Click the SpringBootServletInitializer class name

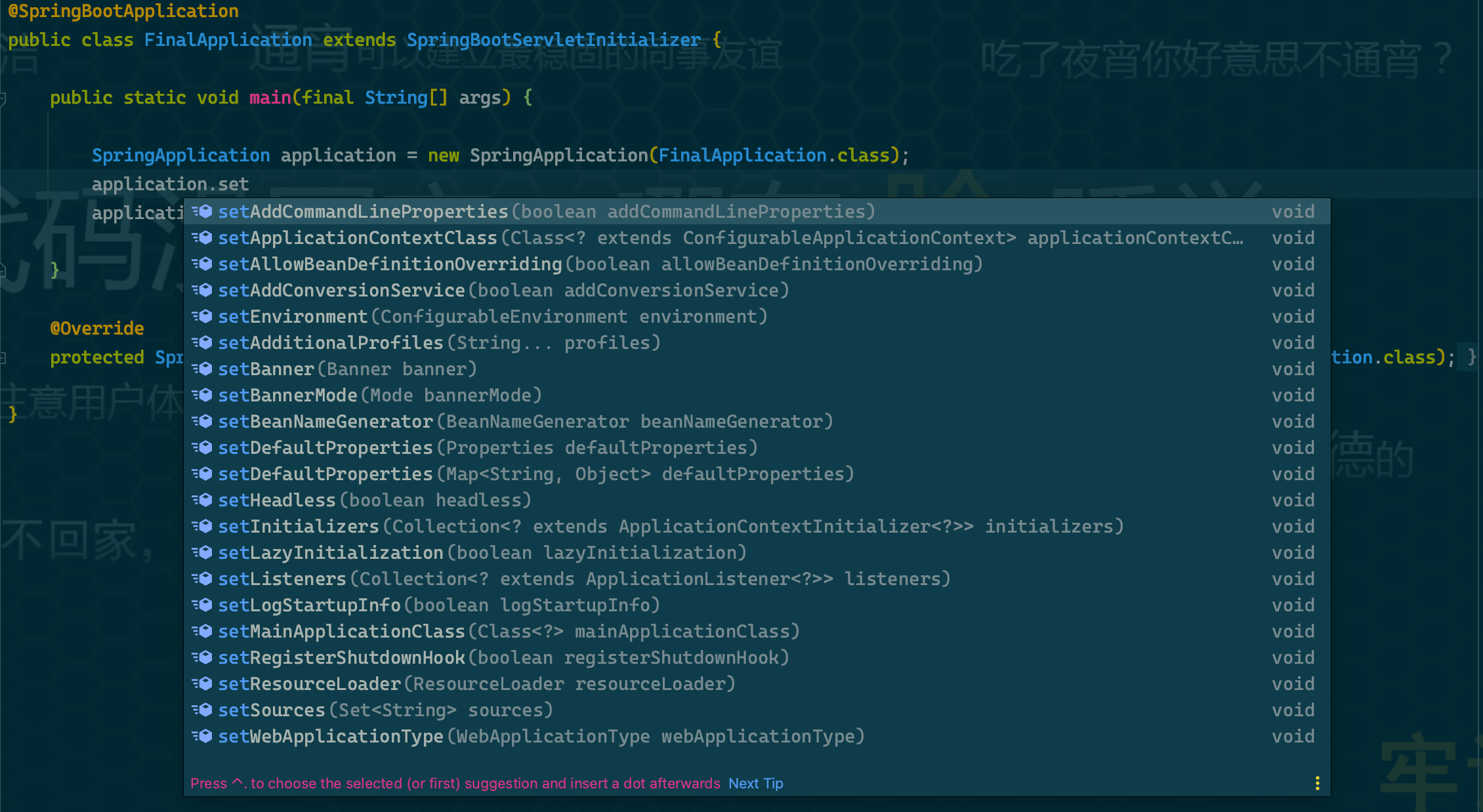554,40
